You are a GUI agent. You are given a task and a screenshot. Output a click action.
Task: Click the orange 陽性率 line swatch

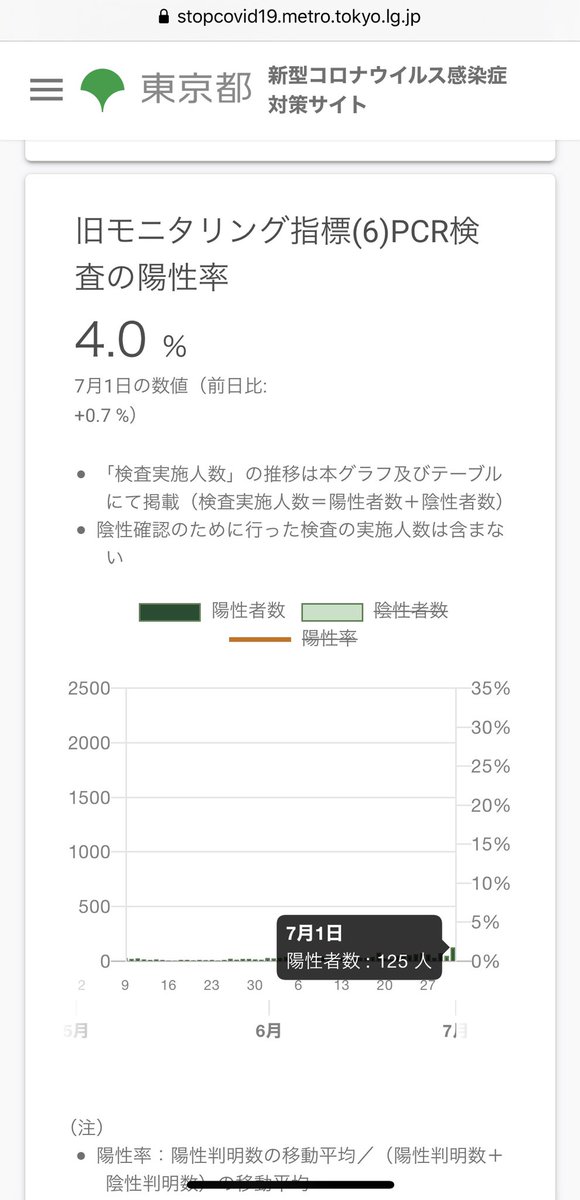(x=260, y=639)
